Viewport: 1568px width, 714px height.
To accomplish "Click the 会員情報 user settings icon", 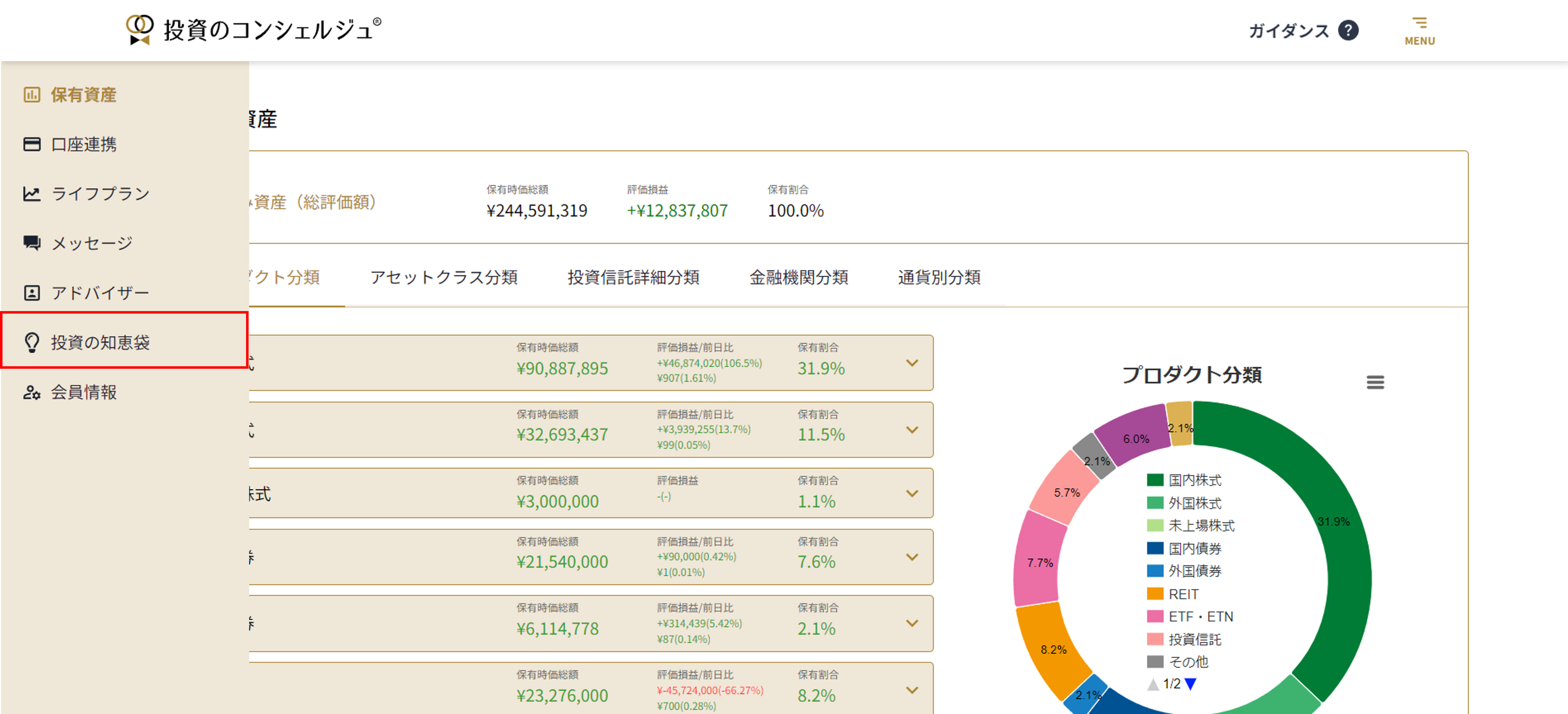I will click(32, 392).
